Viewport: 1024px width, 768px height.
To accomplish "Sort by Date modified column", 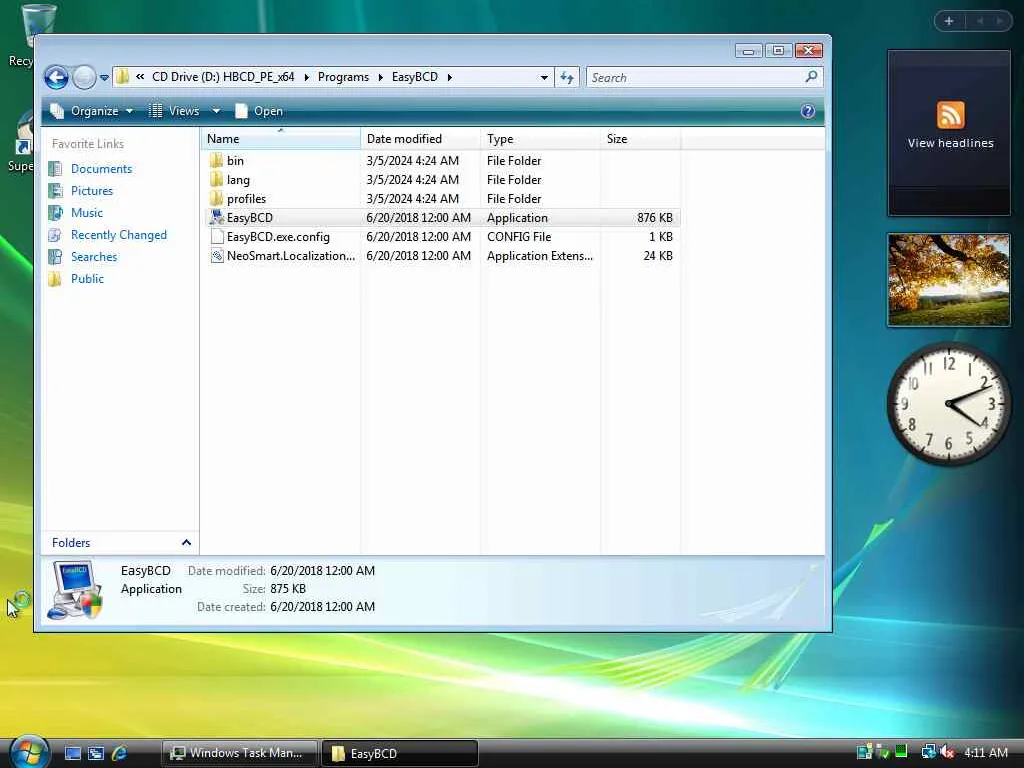I will point(421,138).
